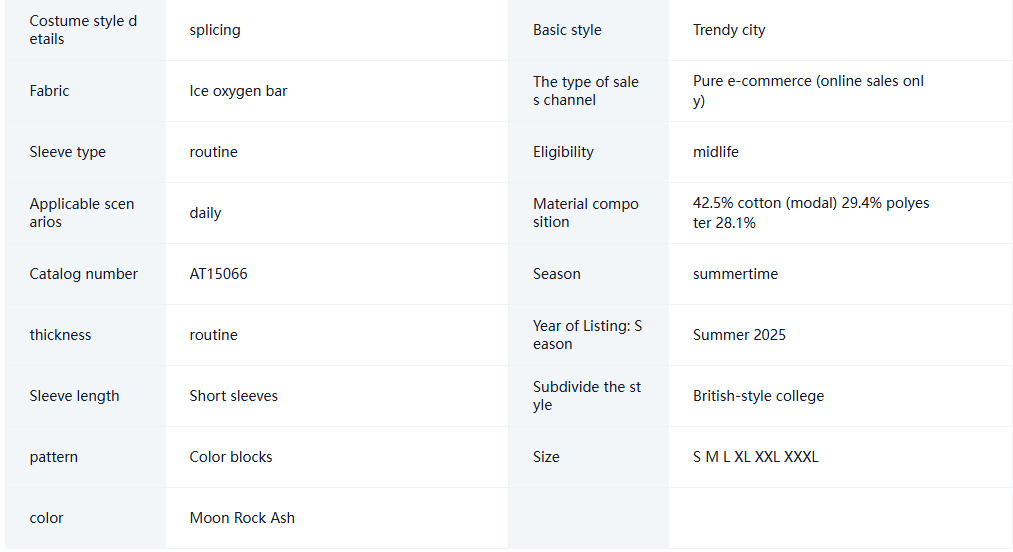1013x552 pixels.
Task: Click the 'Ice oxygen bar' fabric value
Action: [238, 91]
